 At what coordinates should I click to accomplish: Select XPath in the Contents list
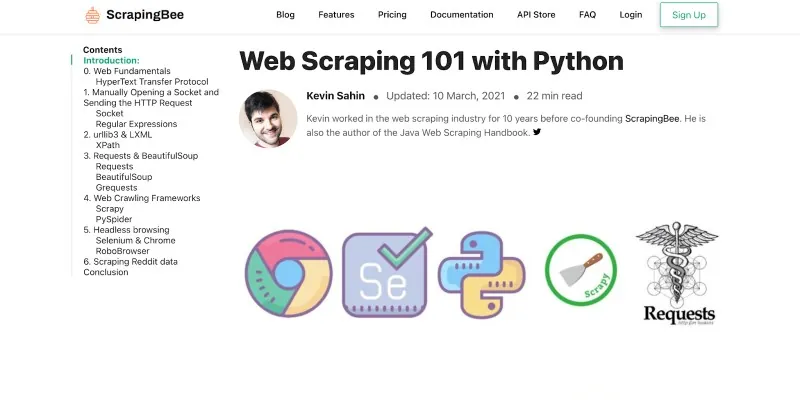(108, 145)
